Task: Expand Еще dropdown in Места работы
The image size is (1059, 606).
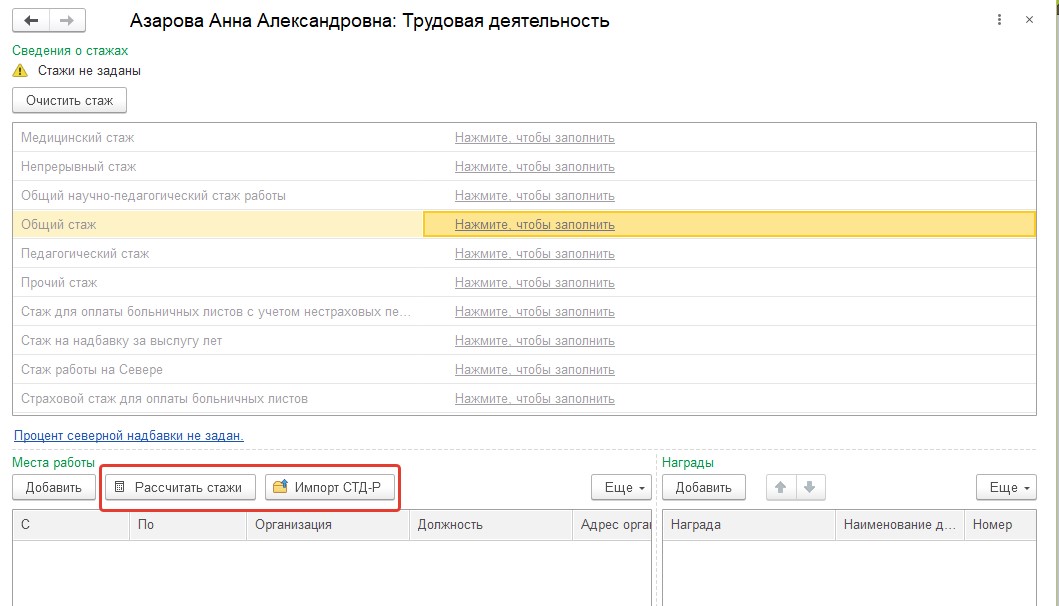Action: (x=621, y=487)
